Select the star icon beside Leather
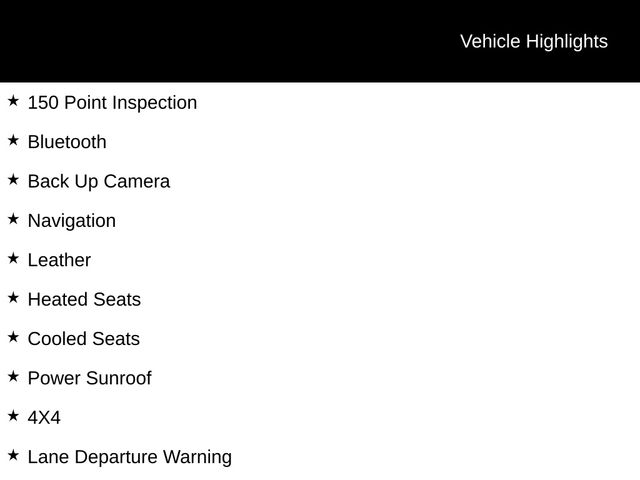 [13, 258]
